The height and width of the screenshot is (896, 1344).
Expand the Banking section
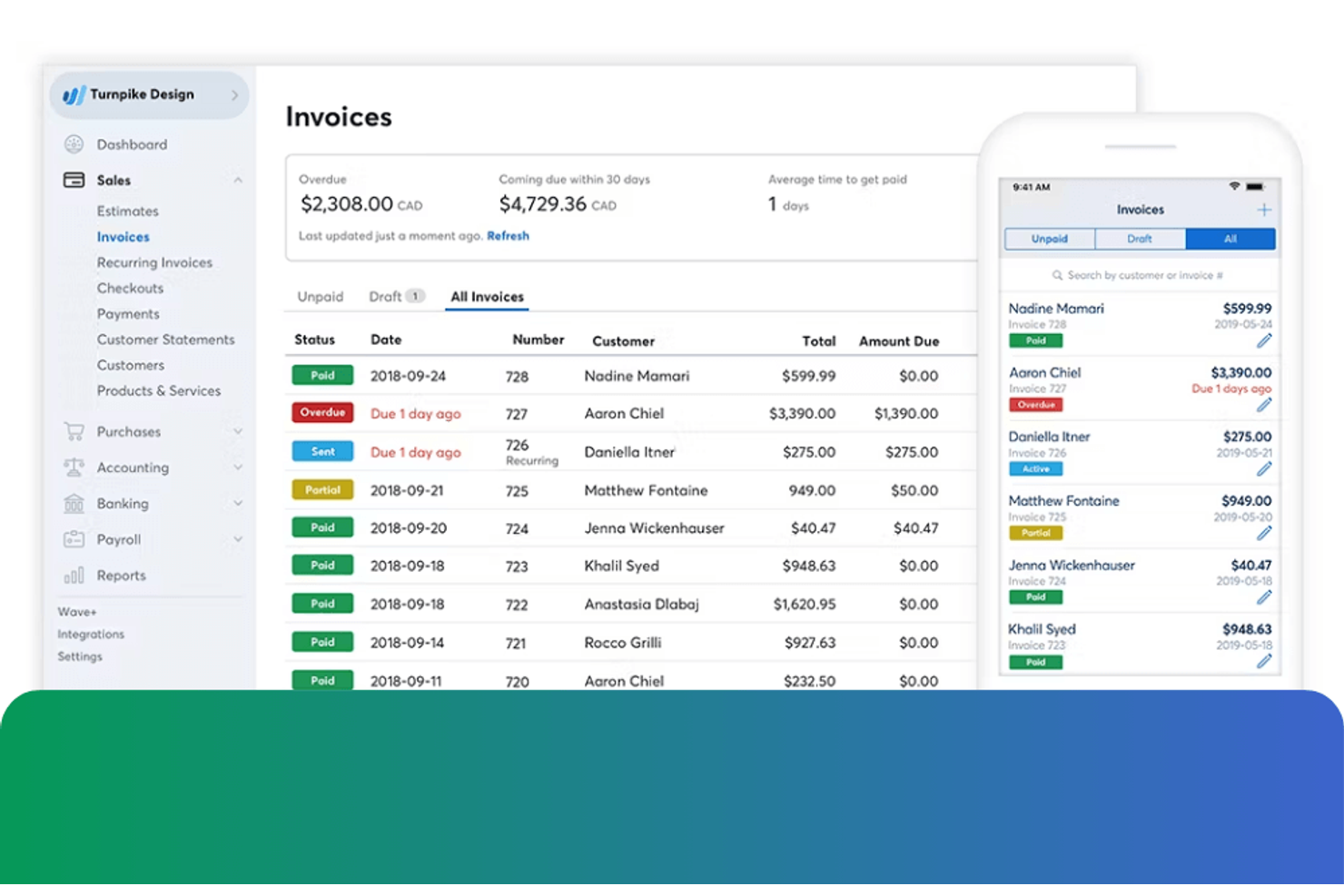238,503
